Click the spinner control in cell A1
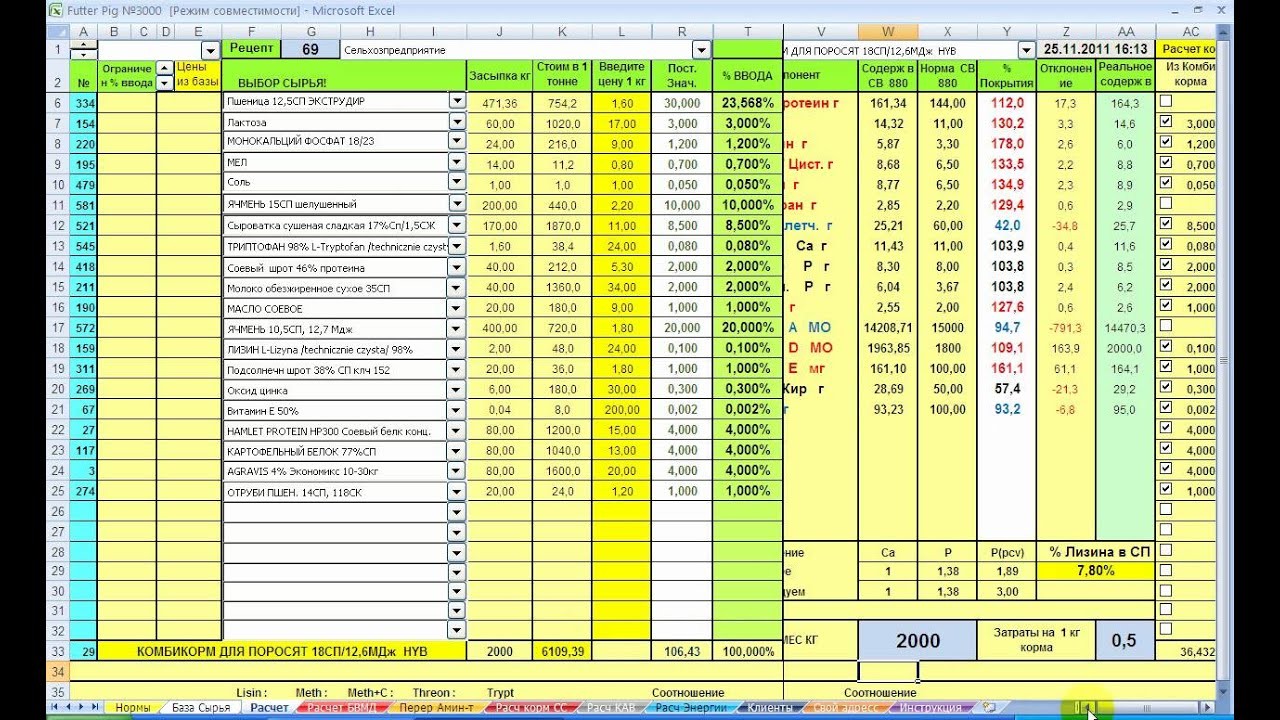Viewport: 1280px width, 720px height. coord(84,50)
